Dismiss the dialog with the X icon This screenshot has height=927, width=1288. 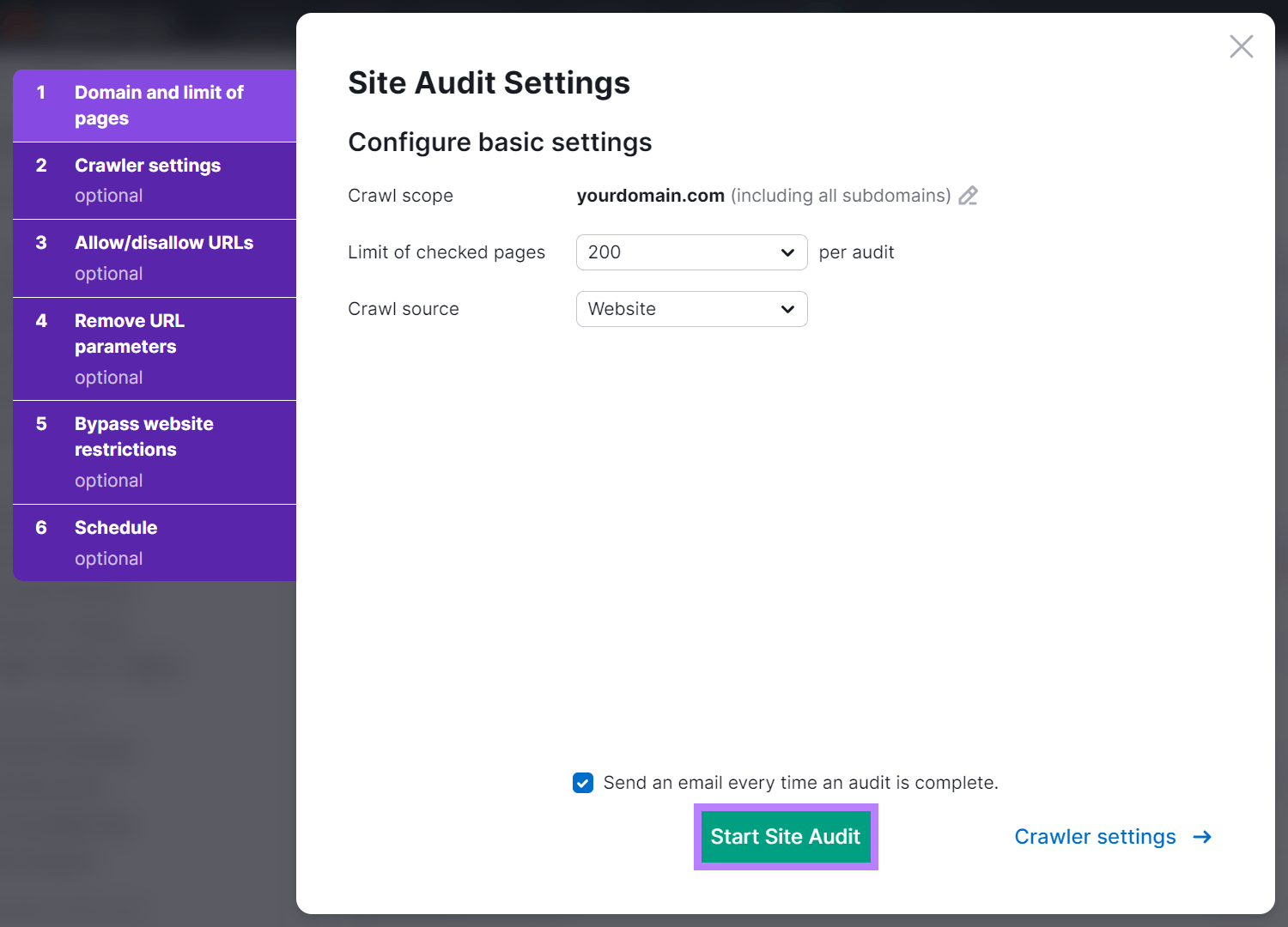tap(1241, 47)
